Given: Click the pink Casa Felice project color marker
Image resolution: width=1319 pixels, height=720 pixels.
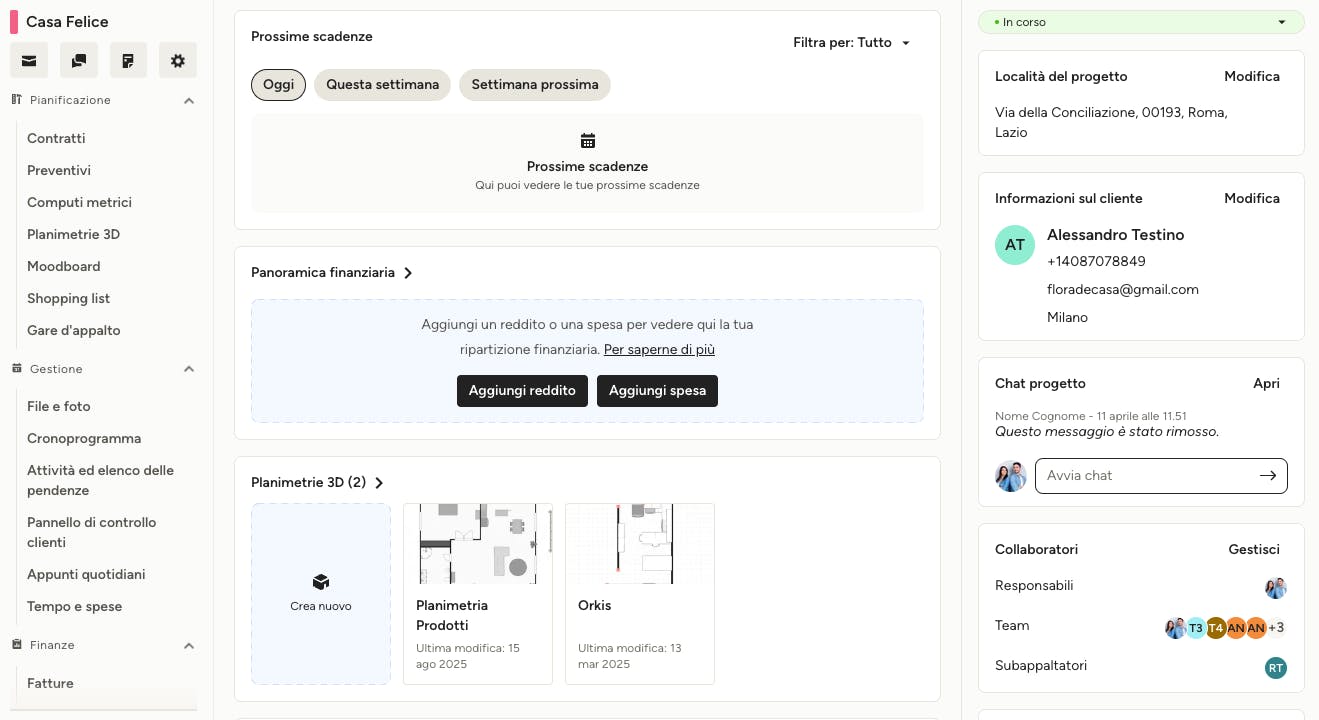Looking at the screenshot, I should [14, 21].
